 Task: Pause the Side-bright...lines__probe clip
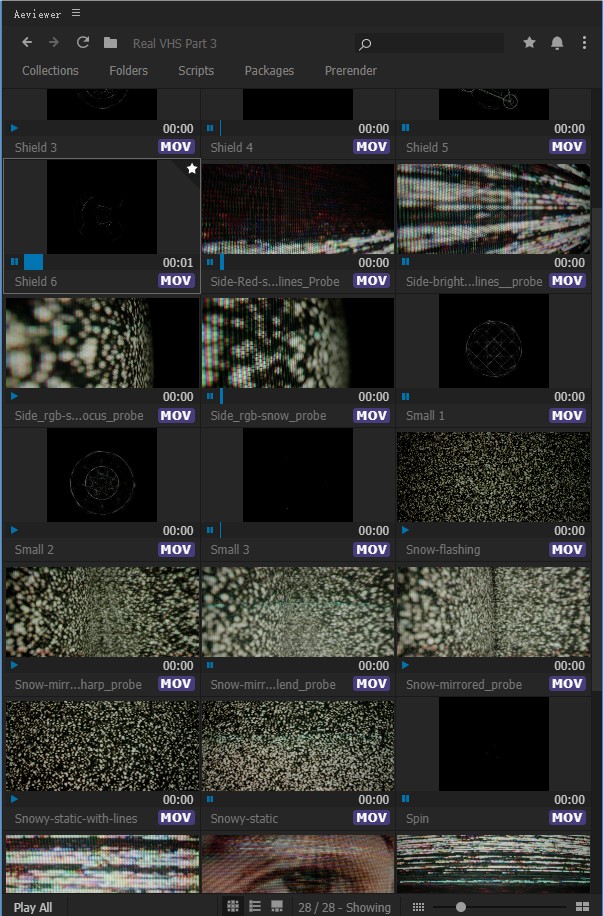pos(406,262)
